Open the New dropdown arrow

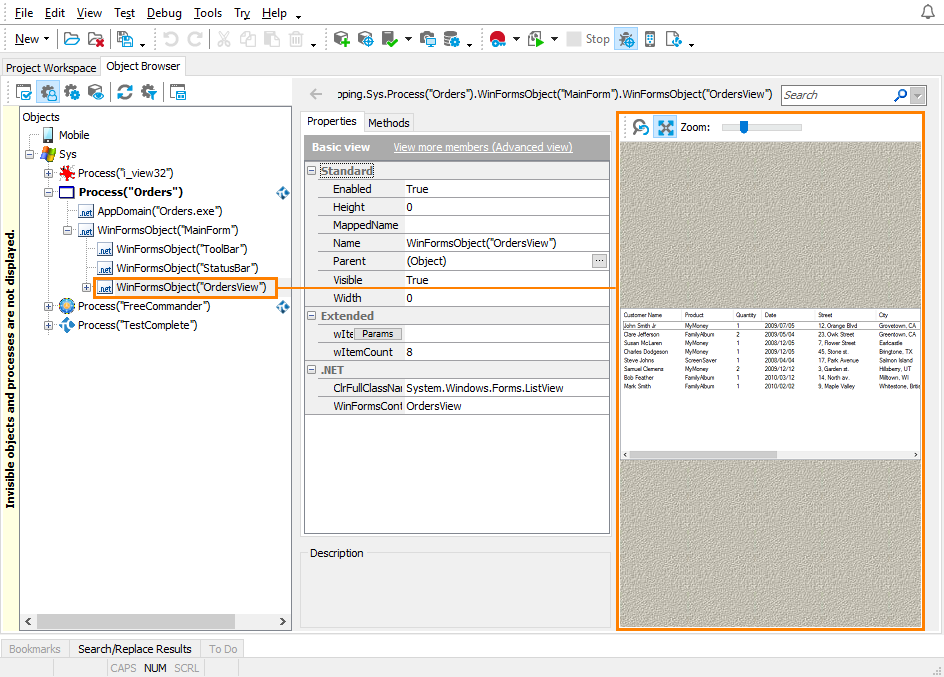coord(46,39)
